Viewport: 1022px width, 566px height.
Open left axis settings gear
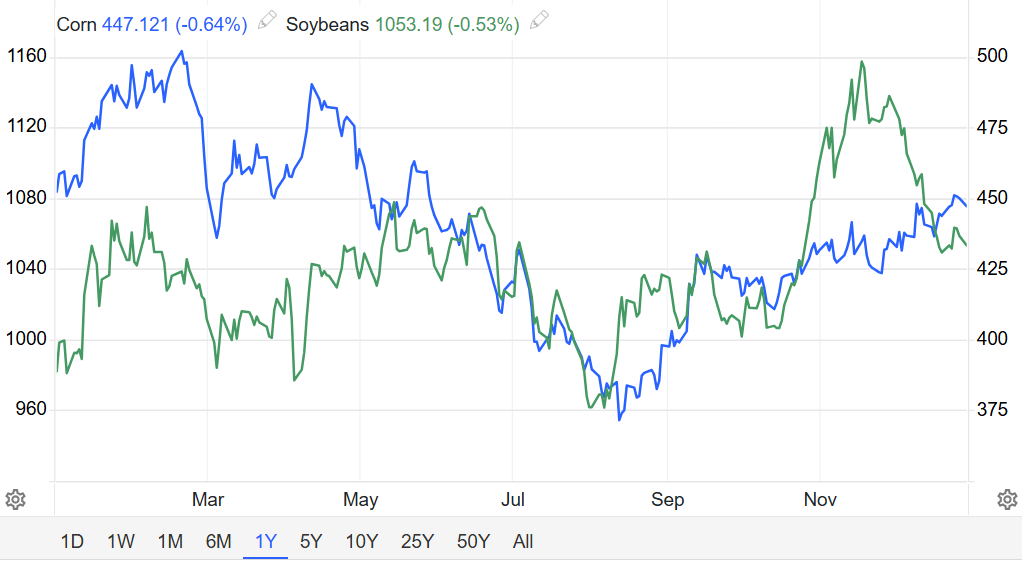[x=15, y=499]
